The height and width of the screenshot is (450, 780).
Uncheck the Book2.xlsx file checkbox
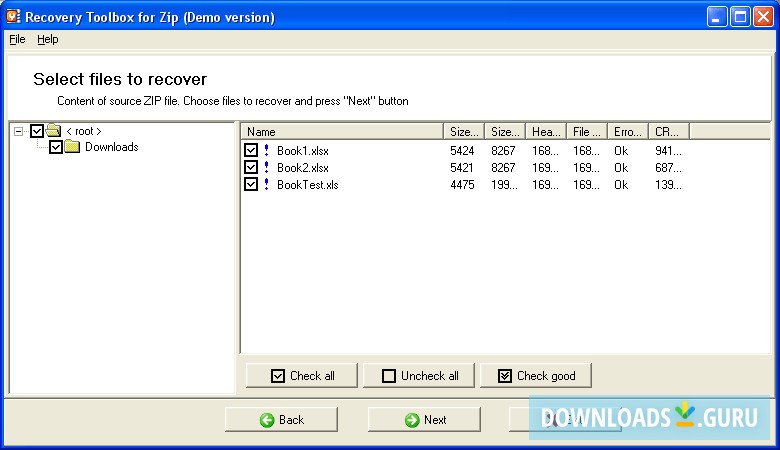click(x=251, y=167)
